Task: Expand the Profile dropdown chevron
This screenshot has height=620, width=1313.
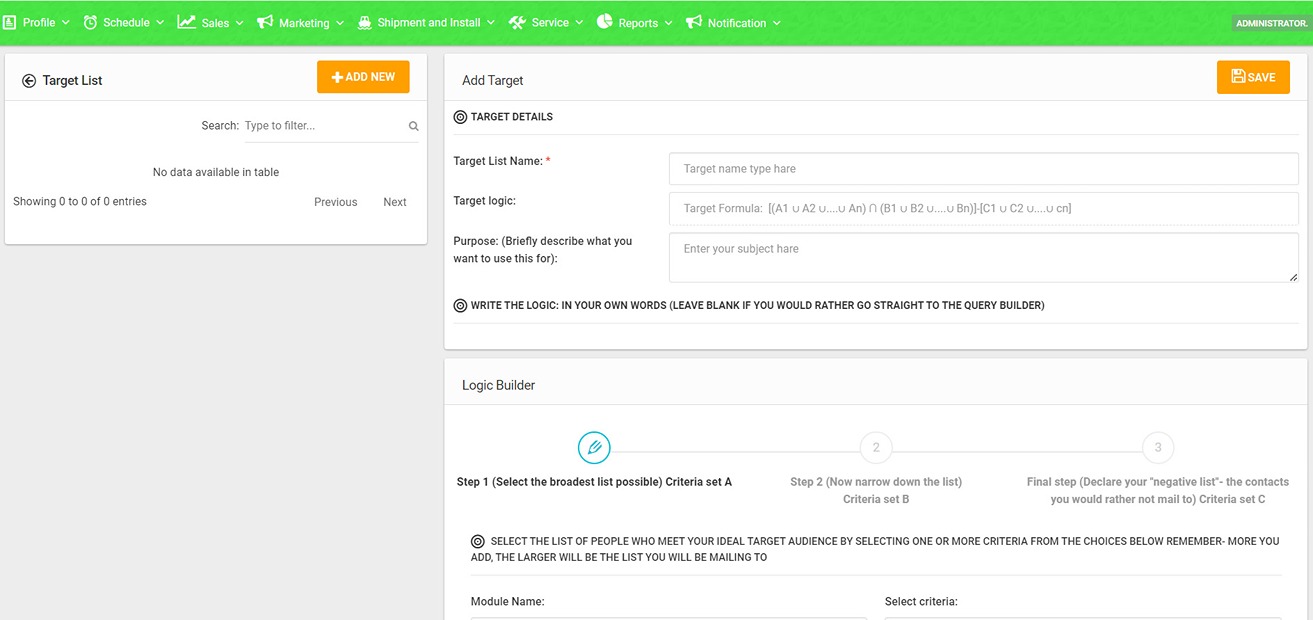Action: click(66, 23)
